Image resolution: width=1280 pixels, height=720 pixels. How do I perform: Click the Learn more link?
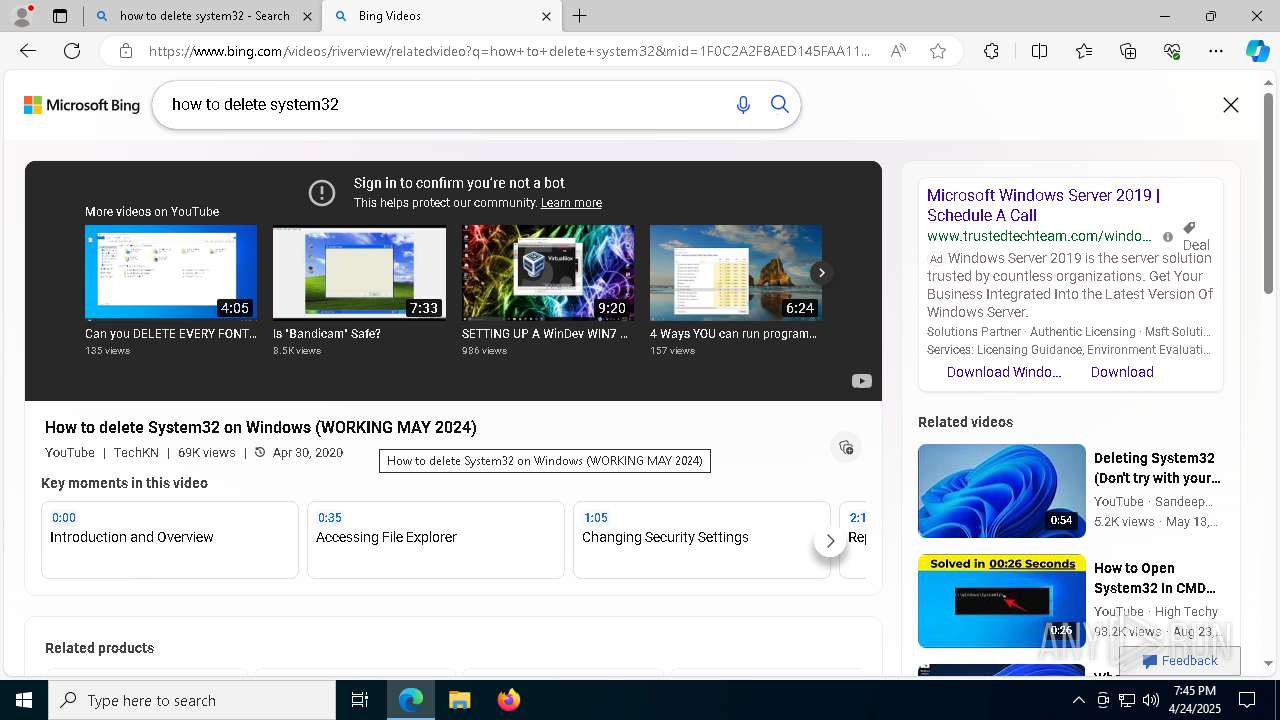point(571,203)
